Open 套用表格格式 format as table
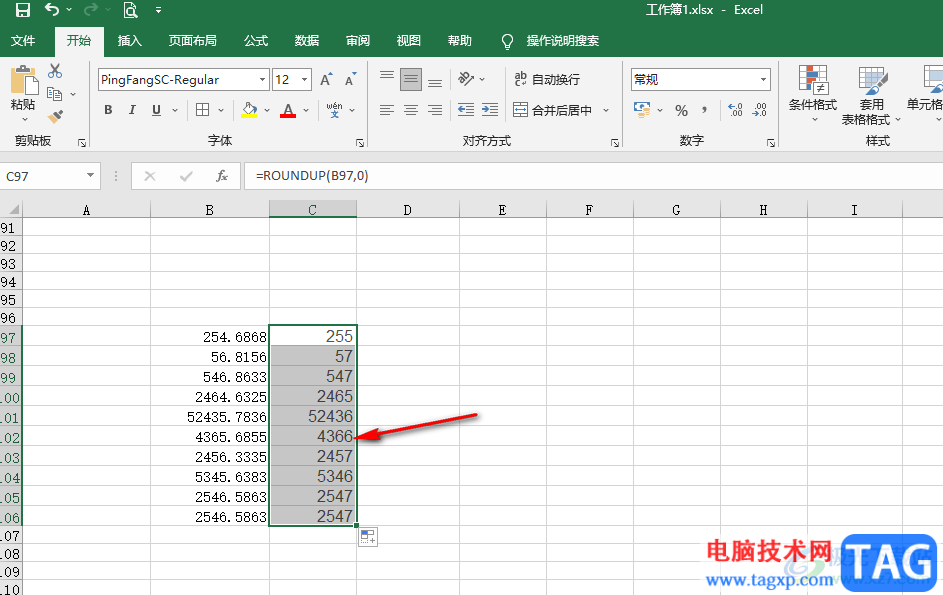The image size is (943, 595). [871, 95]
